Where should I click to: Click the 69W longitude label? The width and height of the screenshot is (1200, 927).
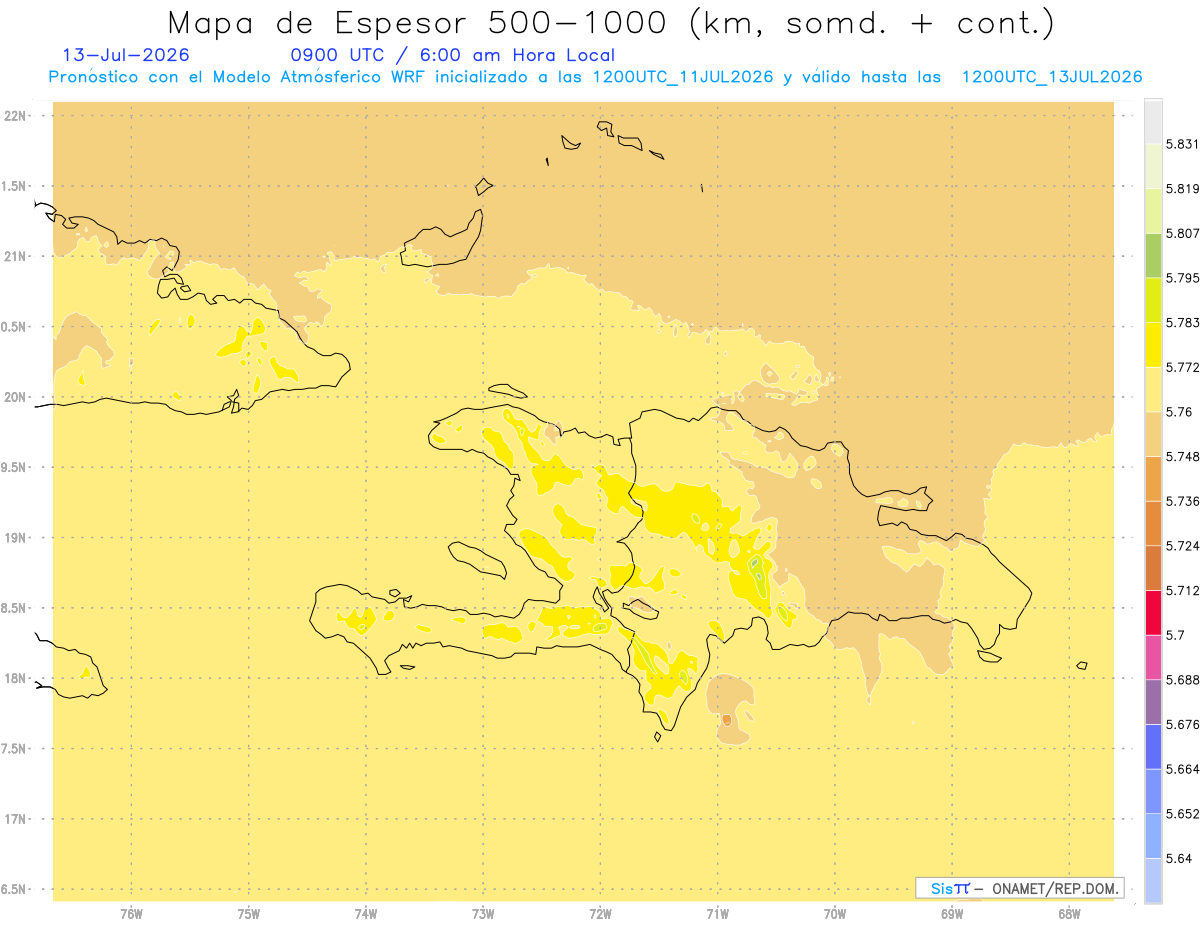952,914
